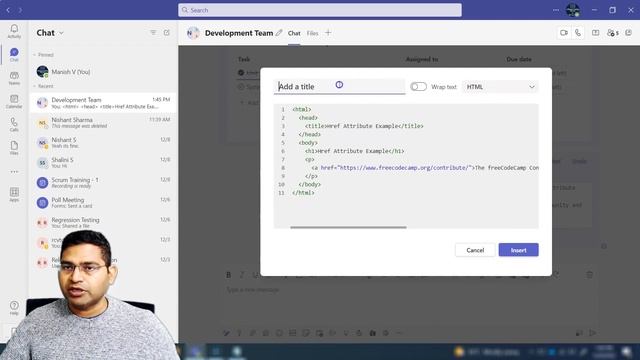Screen dimensions: 640x360
Task: Open the Scrum Training - 1 chat
Action: pos(103,183)
